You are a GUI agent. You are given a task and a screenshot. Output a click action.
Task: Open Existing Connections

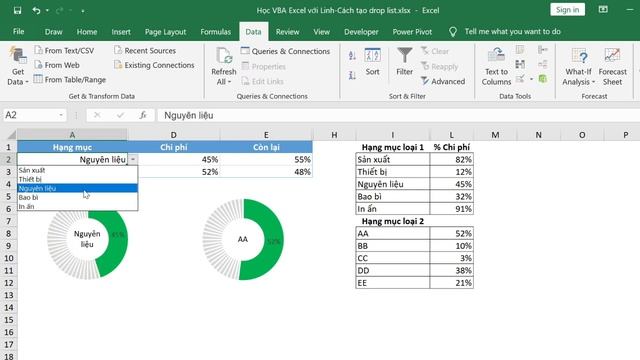pyautogui.click(x=154, y=65)
